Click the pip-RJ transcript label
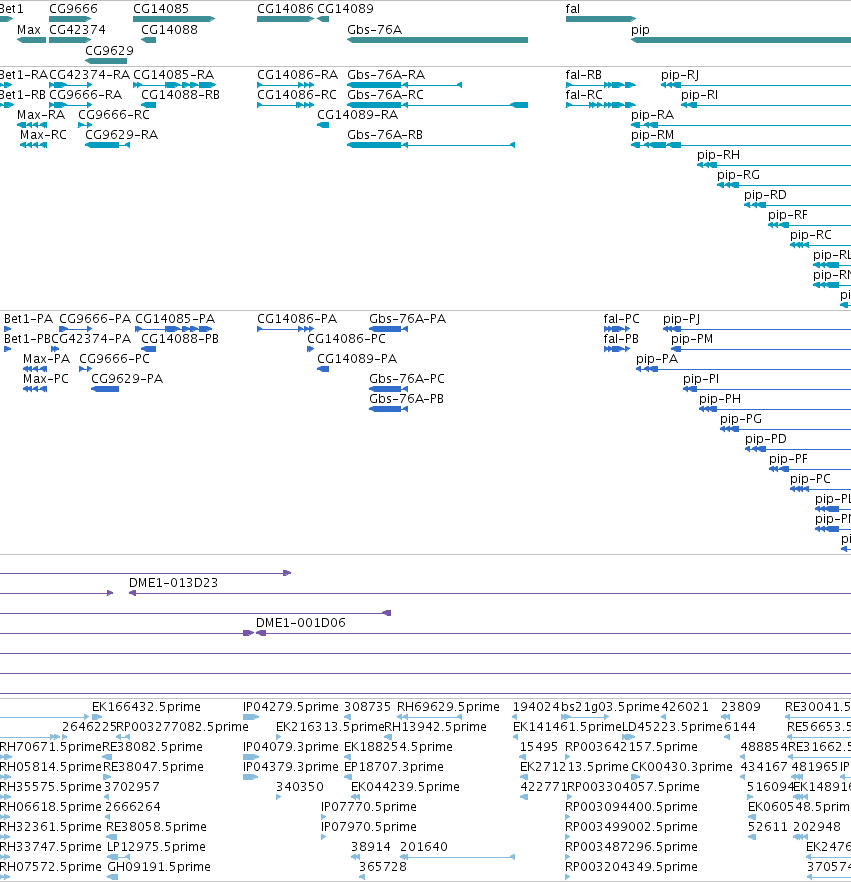The width and height of the screenshot is (851, 882). point(680,75)
